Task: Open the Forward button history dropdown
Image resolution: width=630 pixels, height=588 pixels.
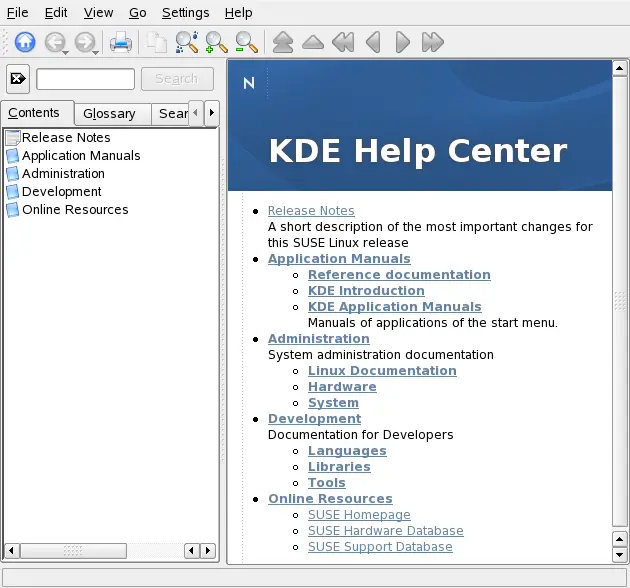Action: 94,50
